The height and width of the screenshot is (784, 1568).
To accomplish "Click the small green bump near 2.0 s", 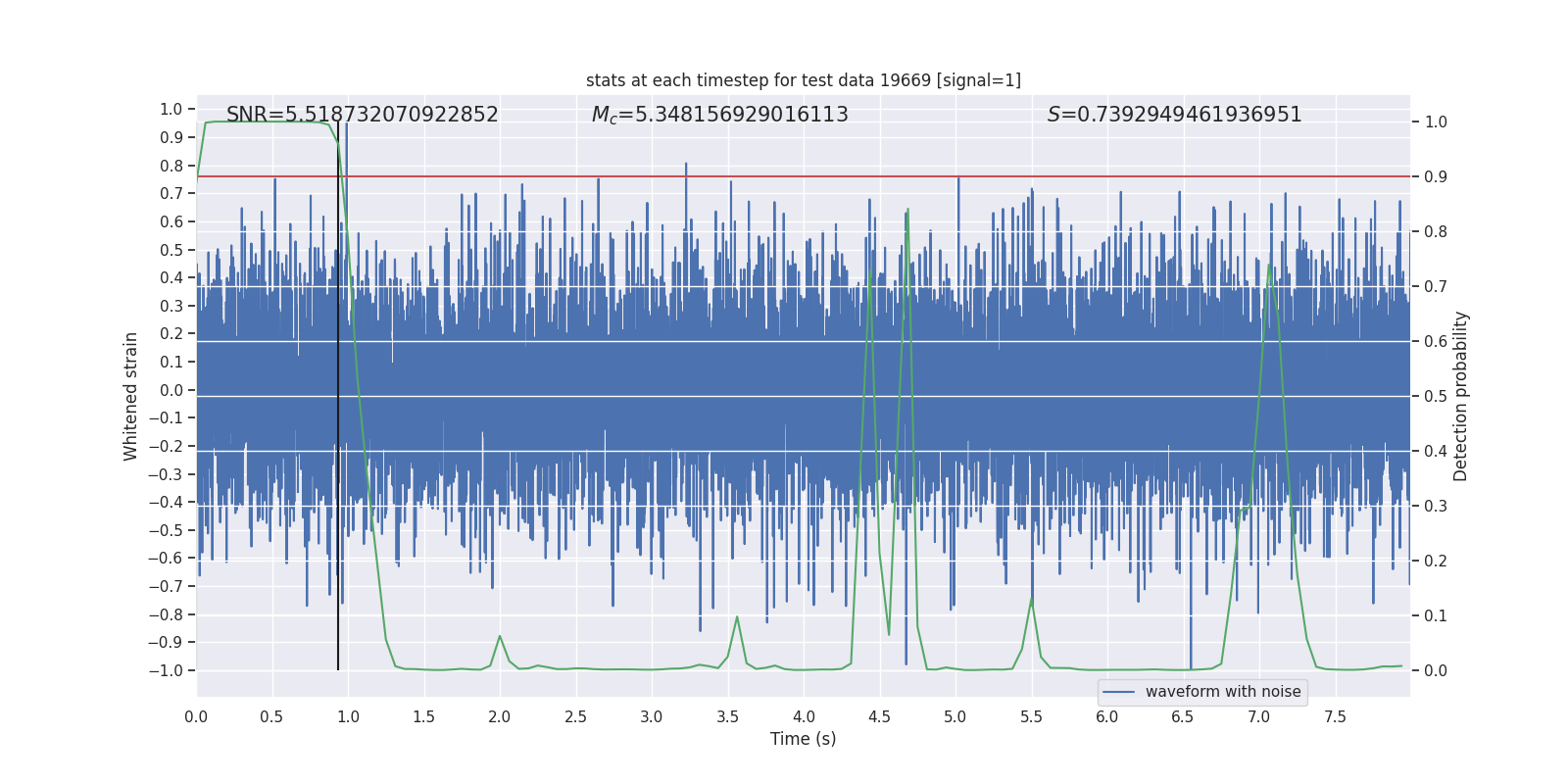I will (x=500, y=637).
